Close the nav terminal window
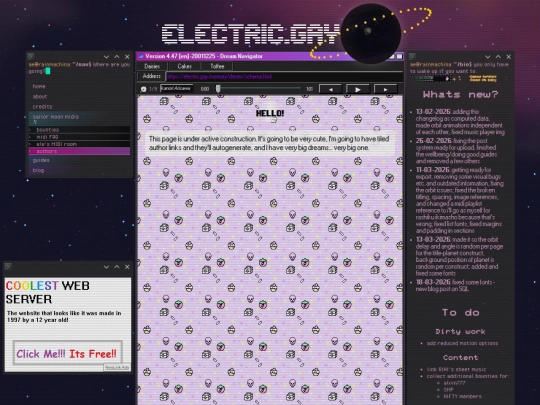540x405 pixels. [127, 57]
